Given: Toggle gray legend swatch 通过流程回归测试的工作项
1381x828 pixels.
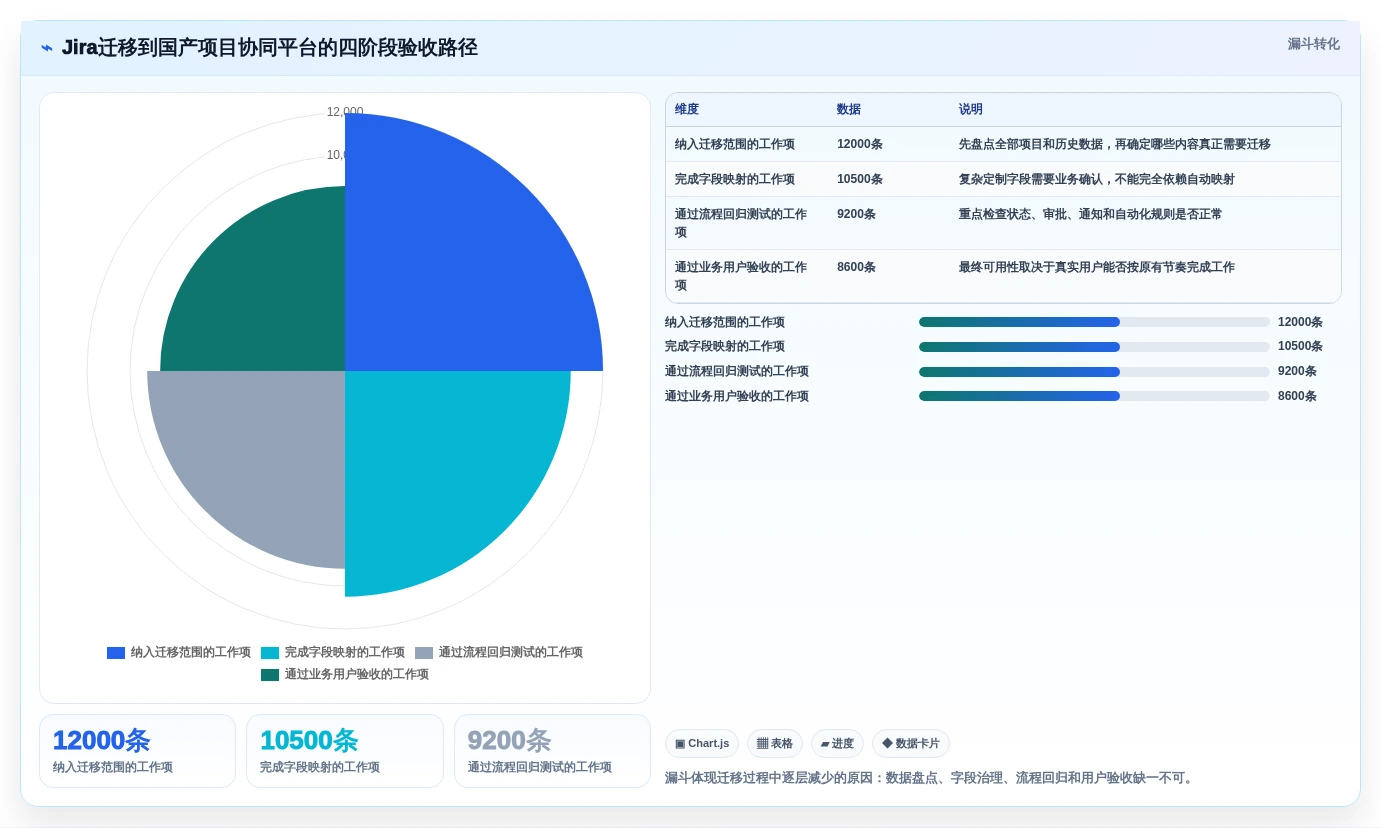Looking at the screenshot, I should 424,653.
